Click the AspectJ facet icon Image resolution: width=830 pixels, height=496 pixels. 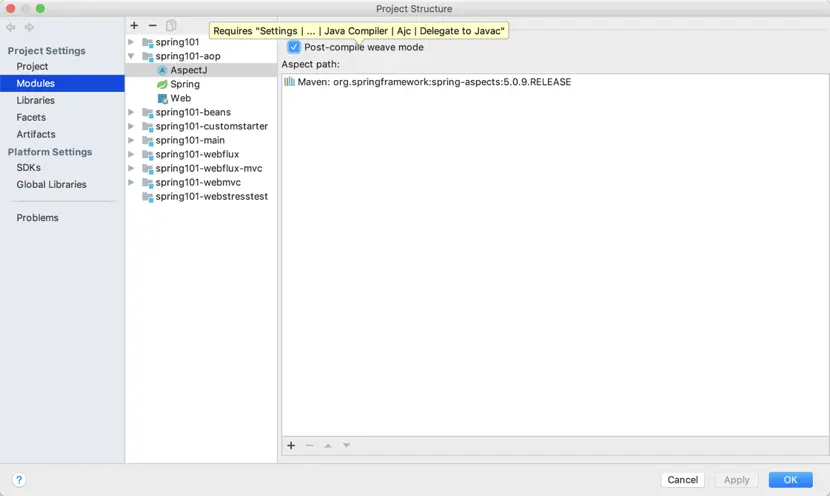pyautogui.click(x=162, y=70)
